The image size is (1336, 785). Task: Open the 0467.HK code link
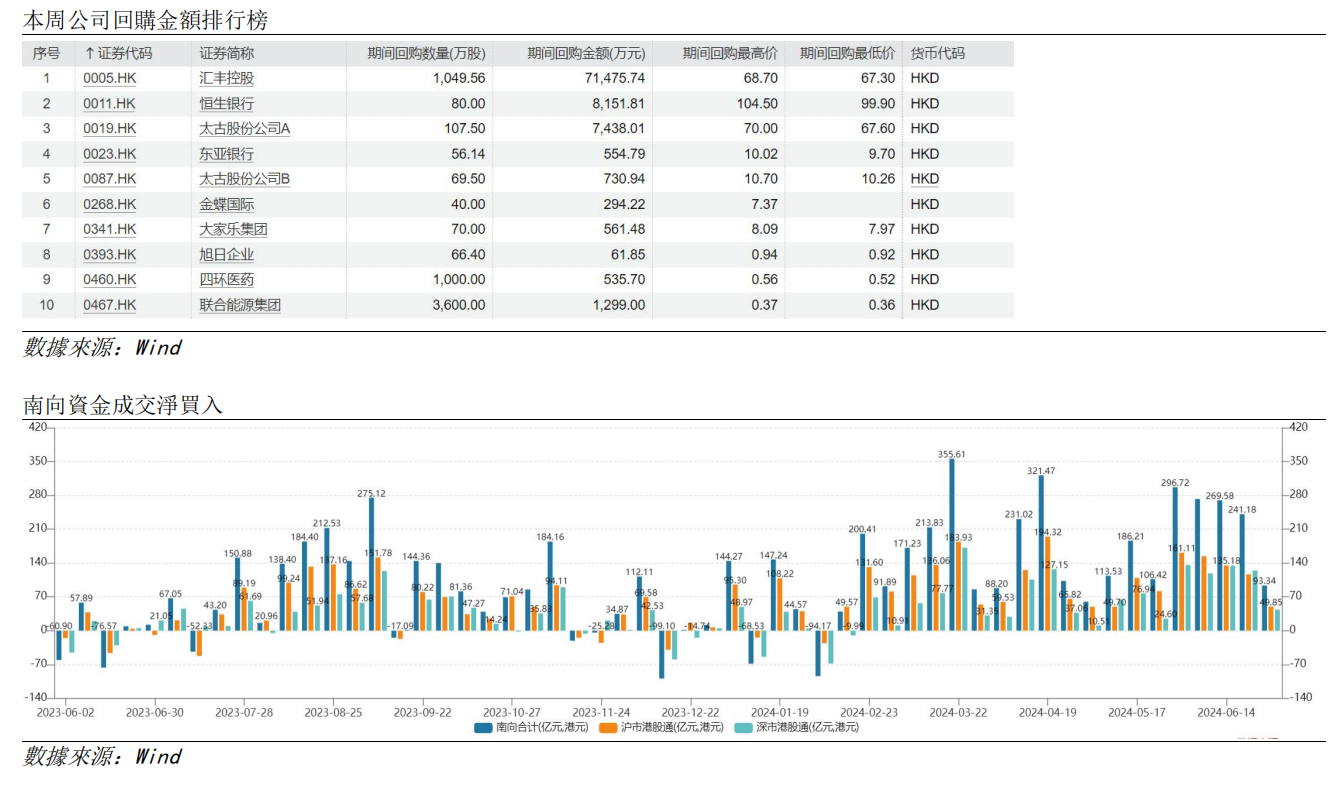coord(109,305)
